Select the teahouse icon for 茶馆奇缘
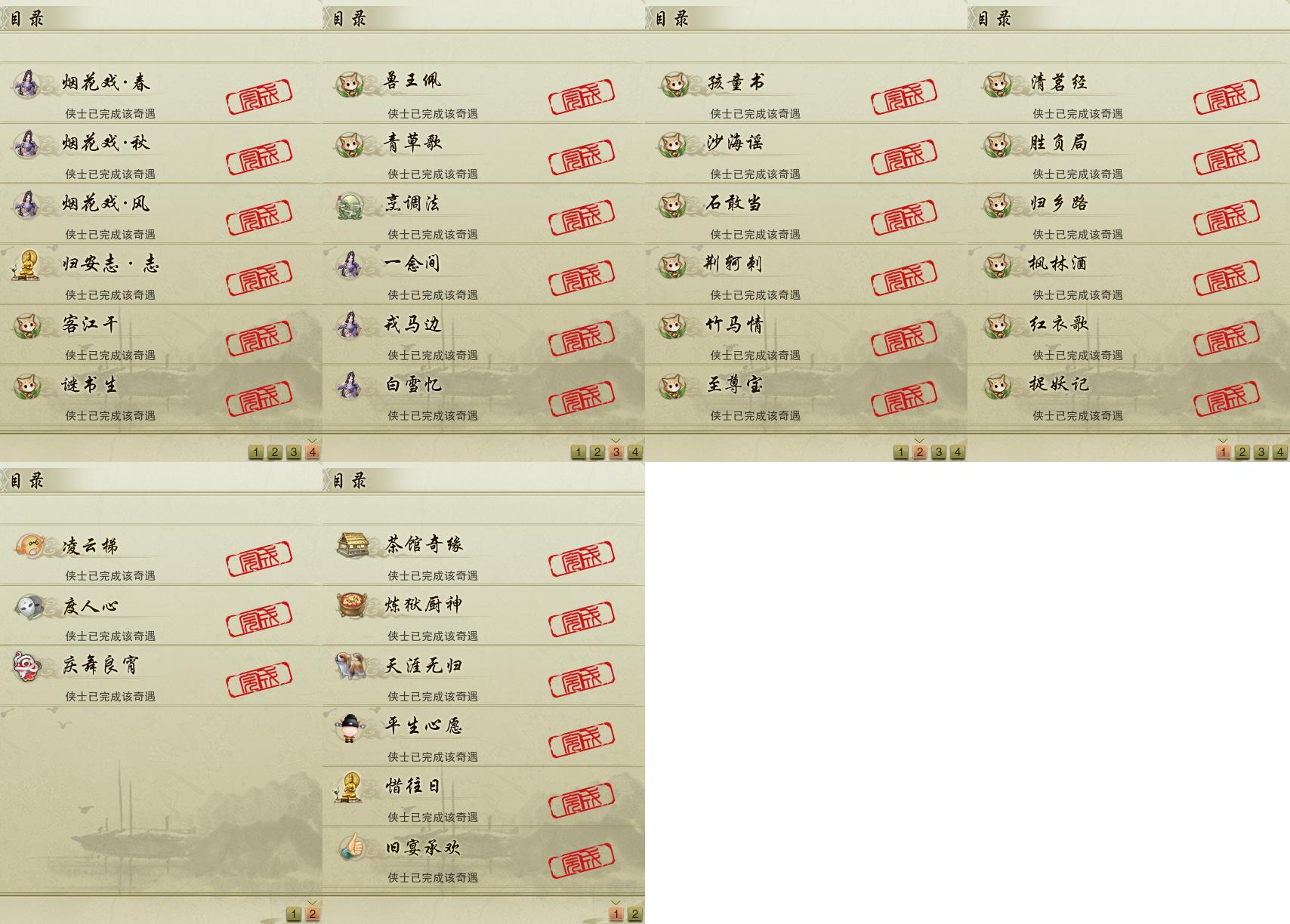 coord(353,545)
